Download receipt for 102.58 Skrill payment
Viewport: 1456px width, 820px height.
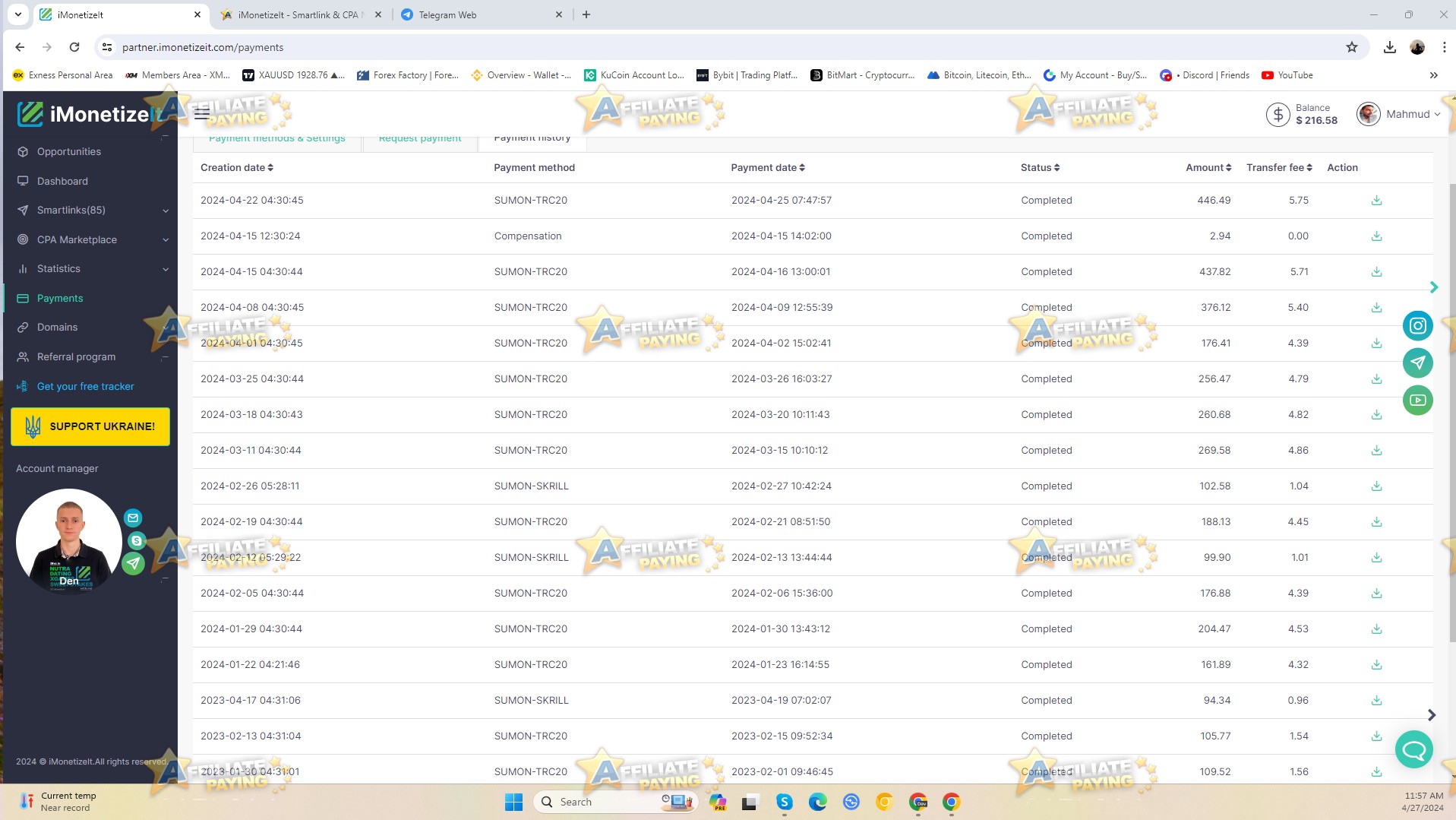1376,486
